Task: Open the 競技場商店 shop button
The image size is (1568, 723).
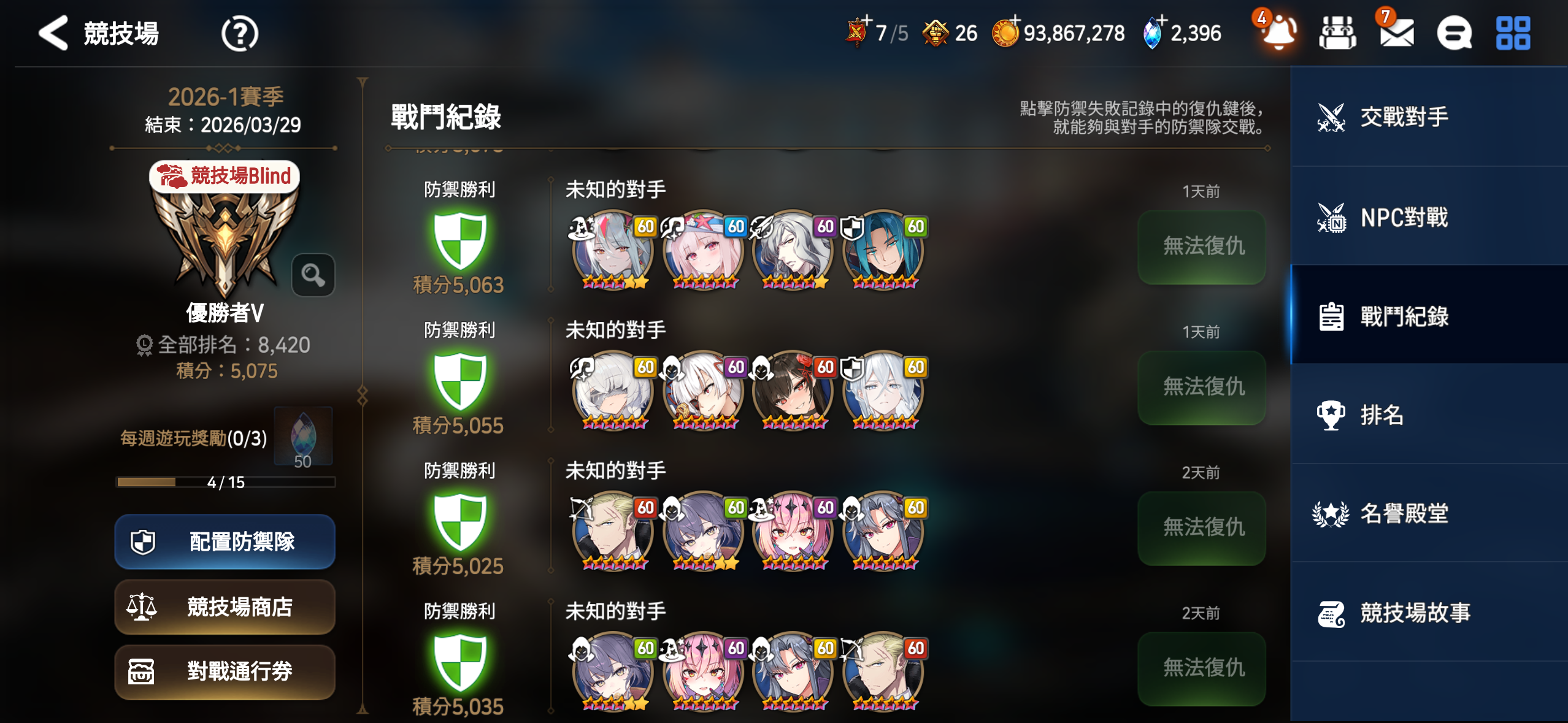Action: [225, 607]
